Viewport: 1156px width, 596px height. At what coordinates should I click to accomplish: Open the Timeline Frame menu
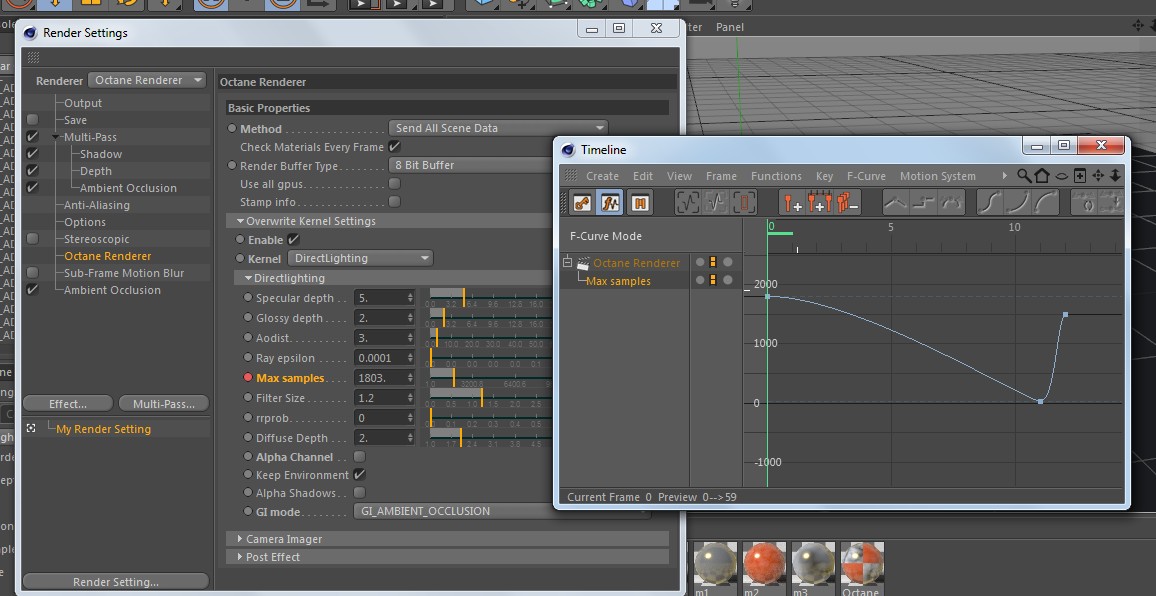coord(721,176)
